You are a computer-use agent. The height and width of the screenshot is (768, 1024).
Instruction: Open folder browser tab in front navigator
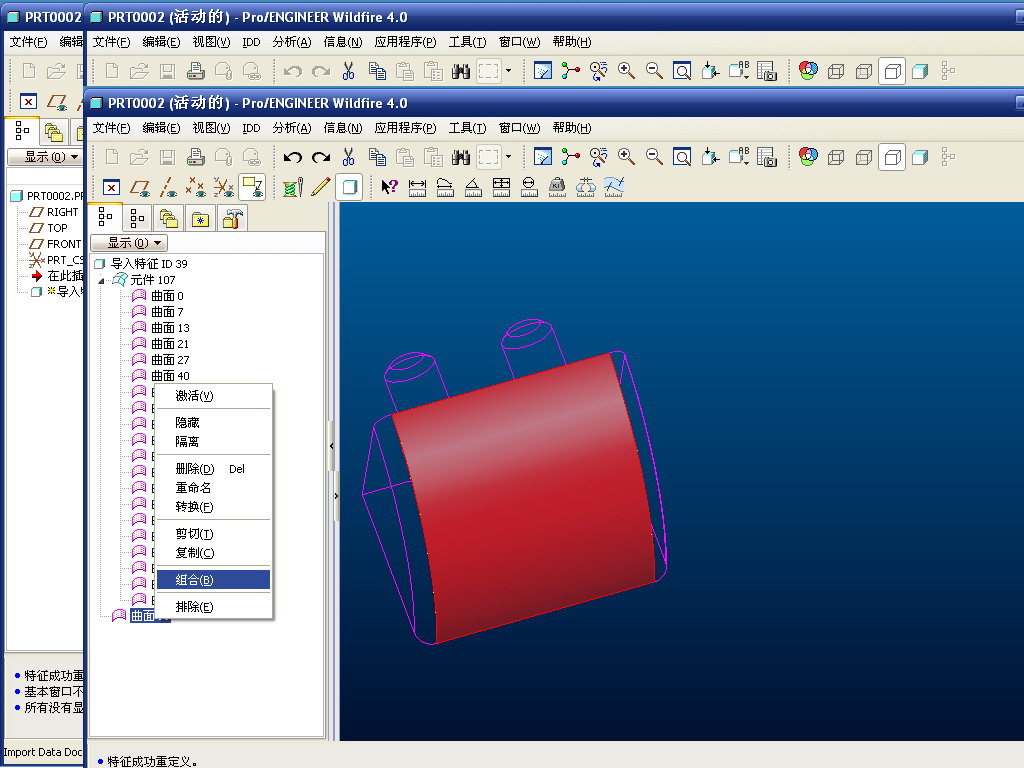(169, 218)
